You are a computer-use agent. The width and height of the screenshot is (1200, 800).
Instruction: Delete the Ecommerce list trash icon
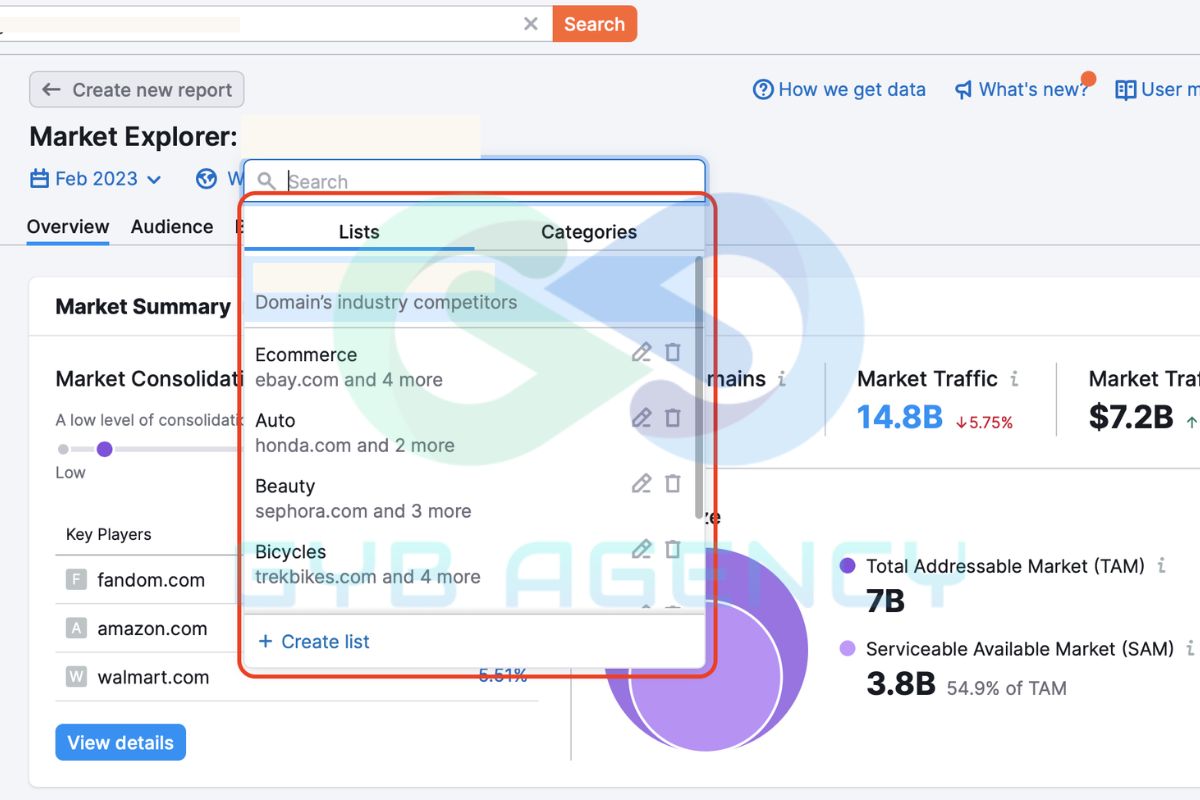[673, 352]
